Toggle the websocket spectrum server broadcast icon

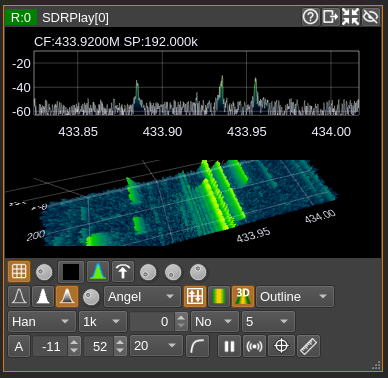tap(254, 346)
